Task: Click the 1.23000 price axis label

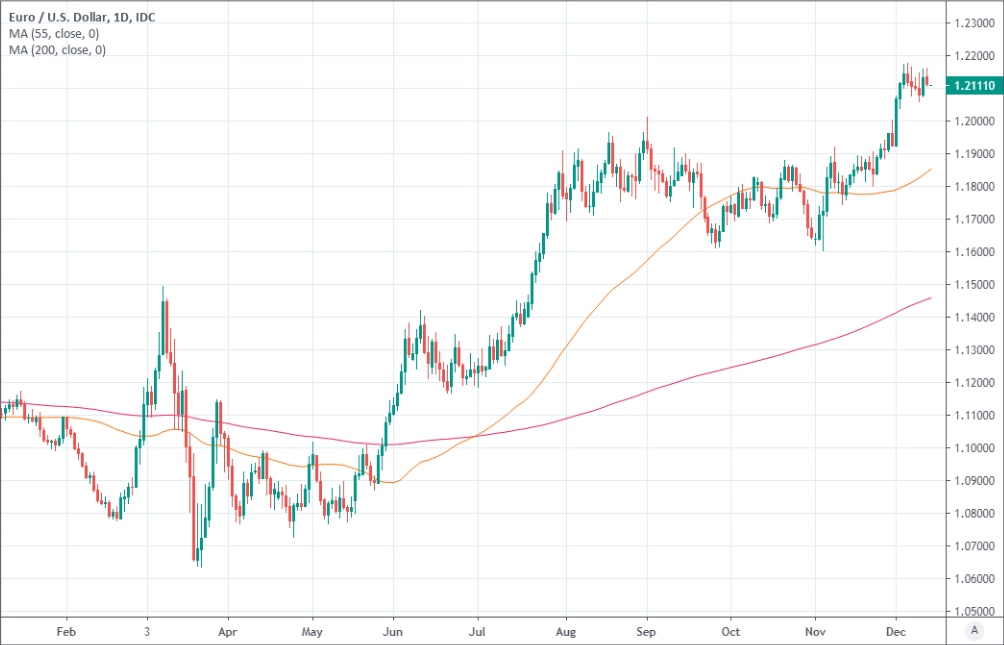Action: click(x=975, y=23)
